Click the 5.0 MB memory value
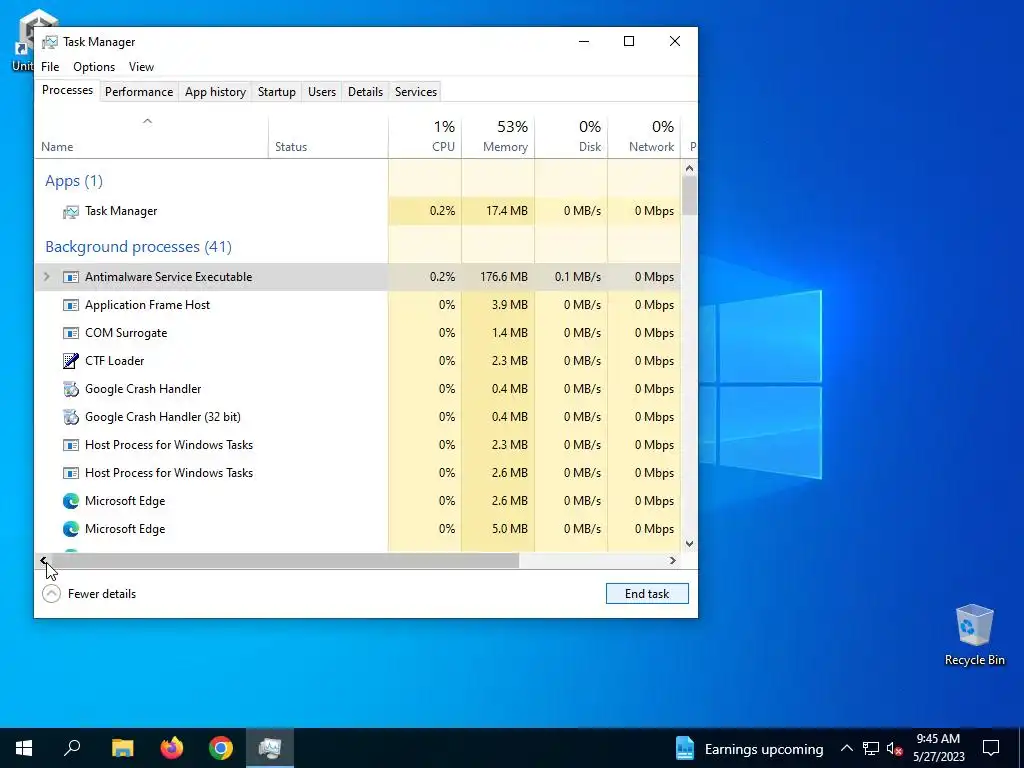This screenshot has height=768, width=1024. click(x=509, y=529)
